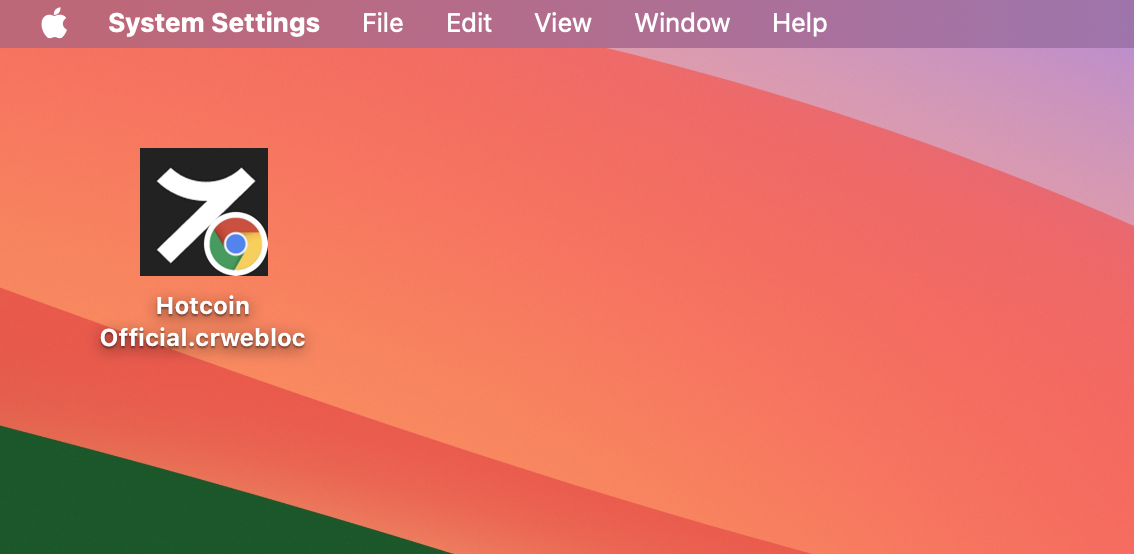
Task: Click the Chrome badge on Hotcoin icon
Action: click(236, 244)
